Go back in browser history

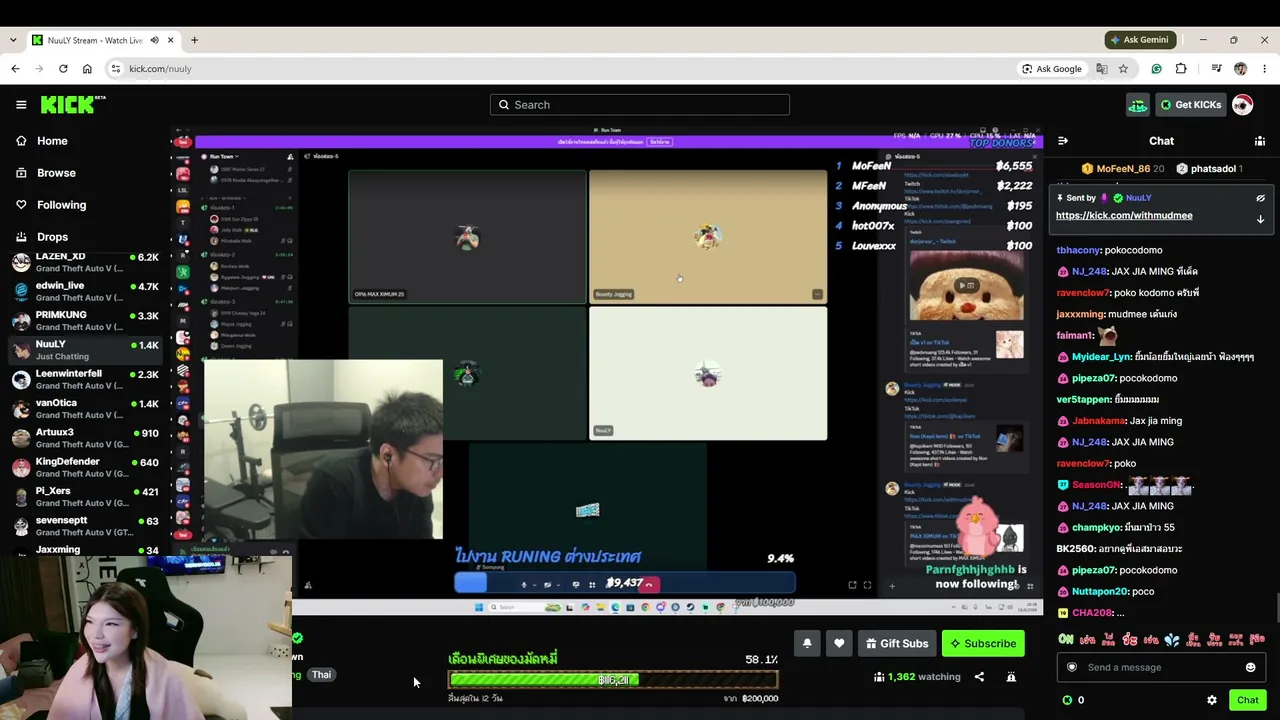15,69
